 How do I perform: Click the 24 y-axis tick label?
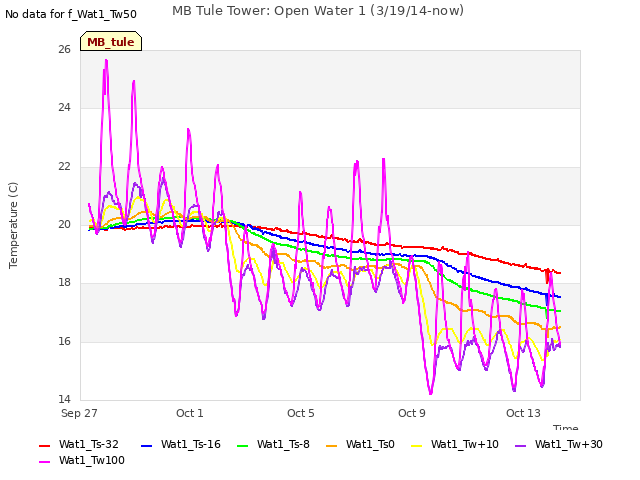click(x=64, y=107)
